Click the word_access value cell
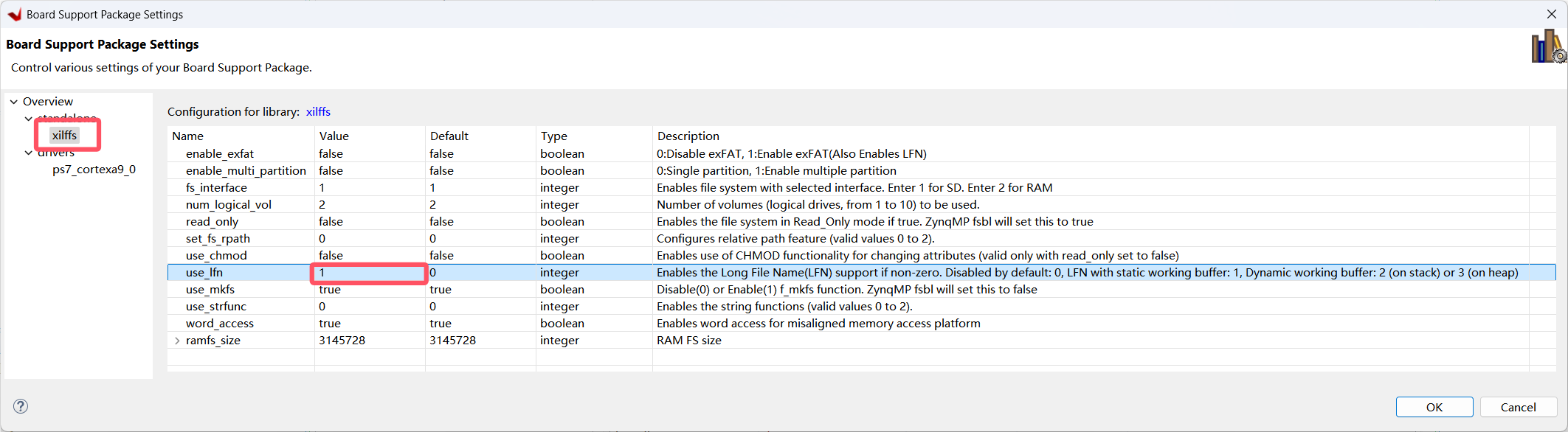Screen dimensions: 1568x432 click(370, 324)
